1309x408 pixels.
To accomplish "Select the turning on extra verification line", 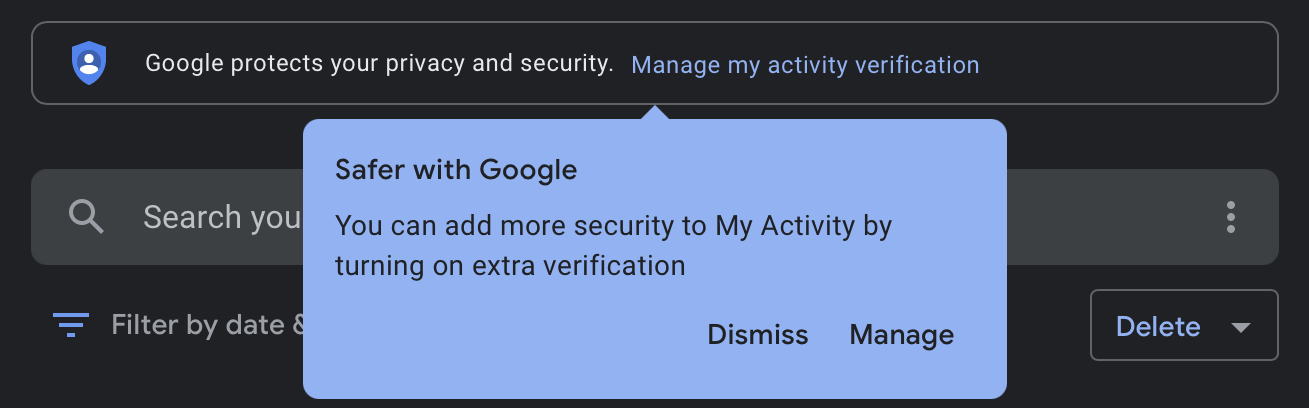I will pyautogui.click(x=510, y=266).
